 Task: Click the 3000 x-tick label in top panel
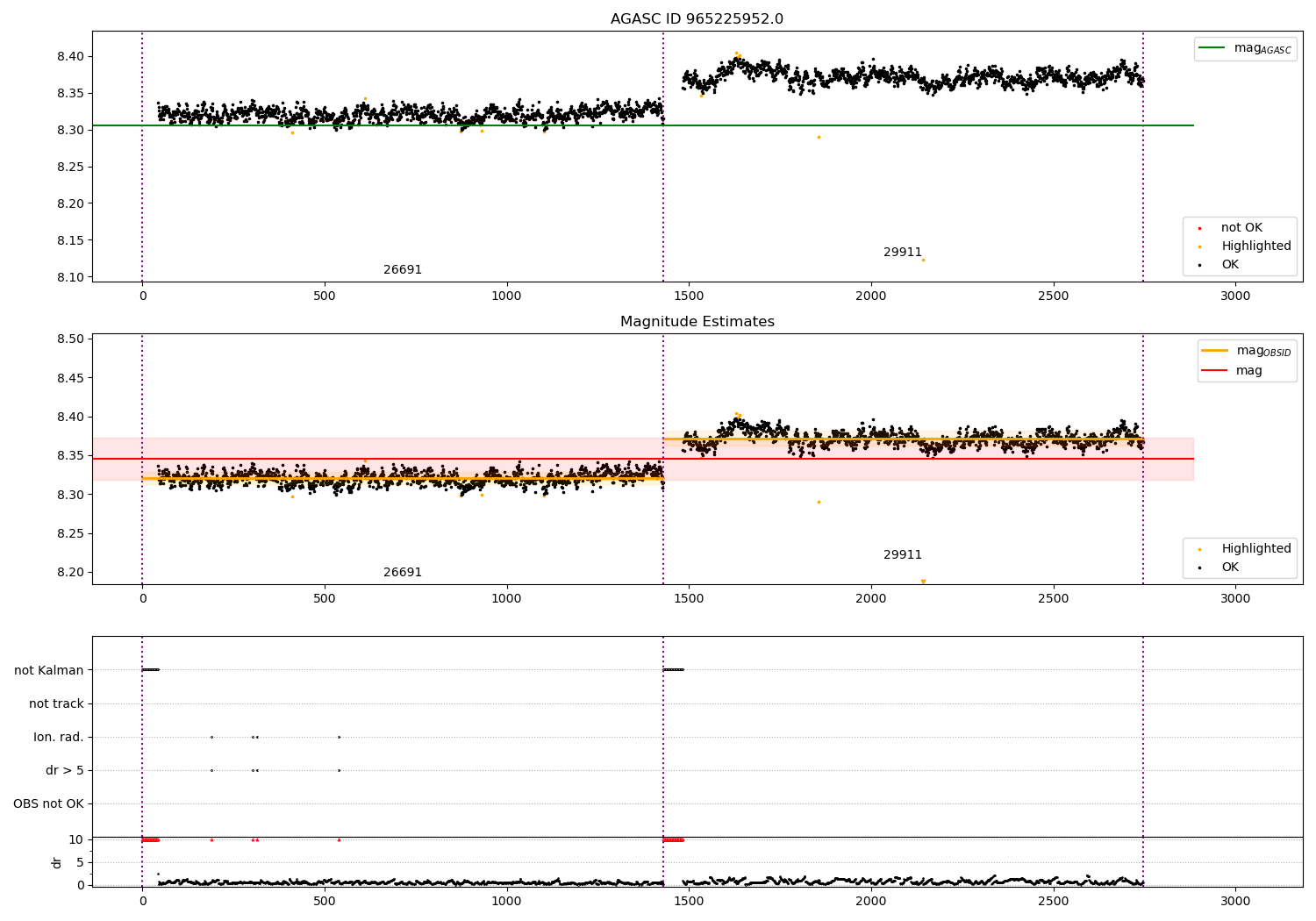point(1235,296)
